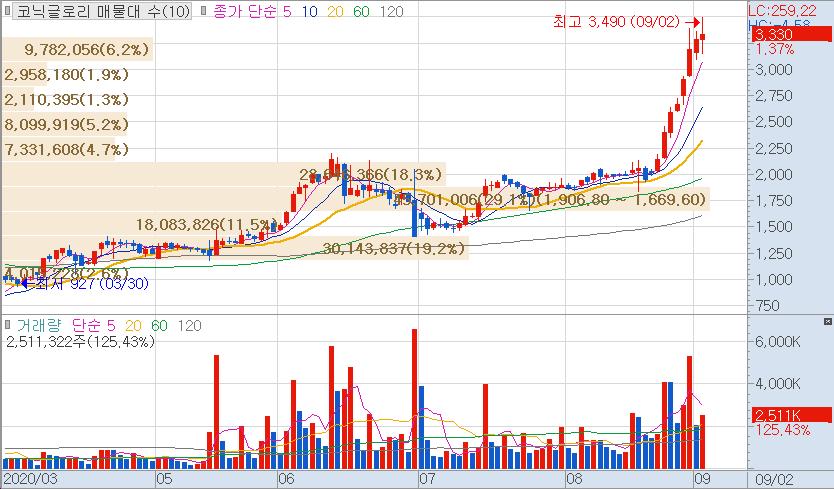
Task: Click the 18,083,826(11.5%) volume profile bar
Action: (141, 225)
